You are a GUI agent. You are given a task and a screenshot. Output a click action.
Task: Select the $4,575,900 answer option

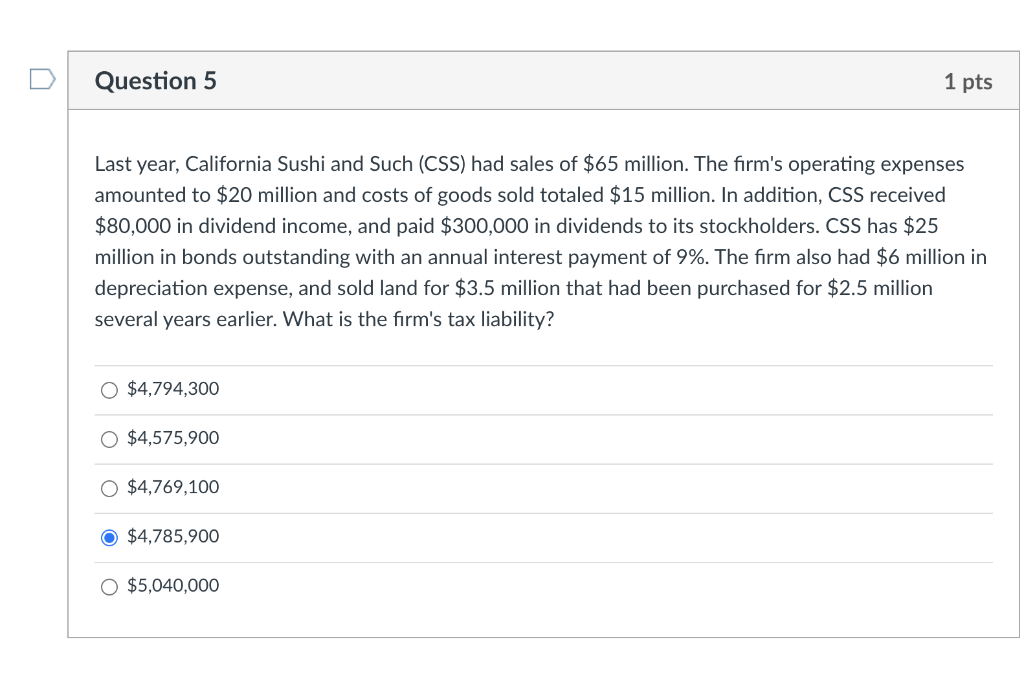pyautogui.click(x=109, y=439)
